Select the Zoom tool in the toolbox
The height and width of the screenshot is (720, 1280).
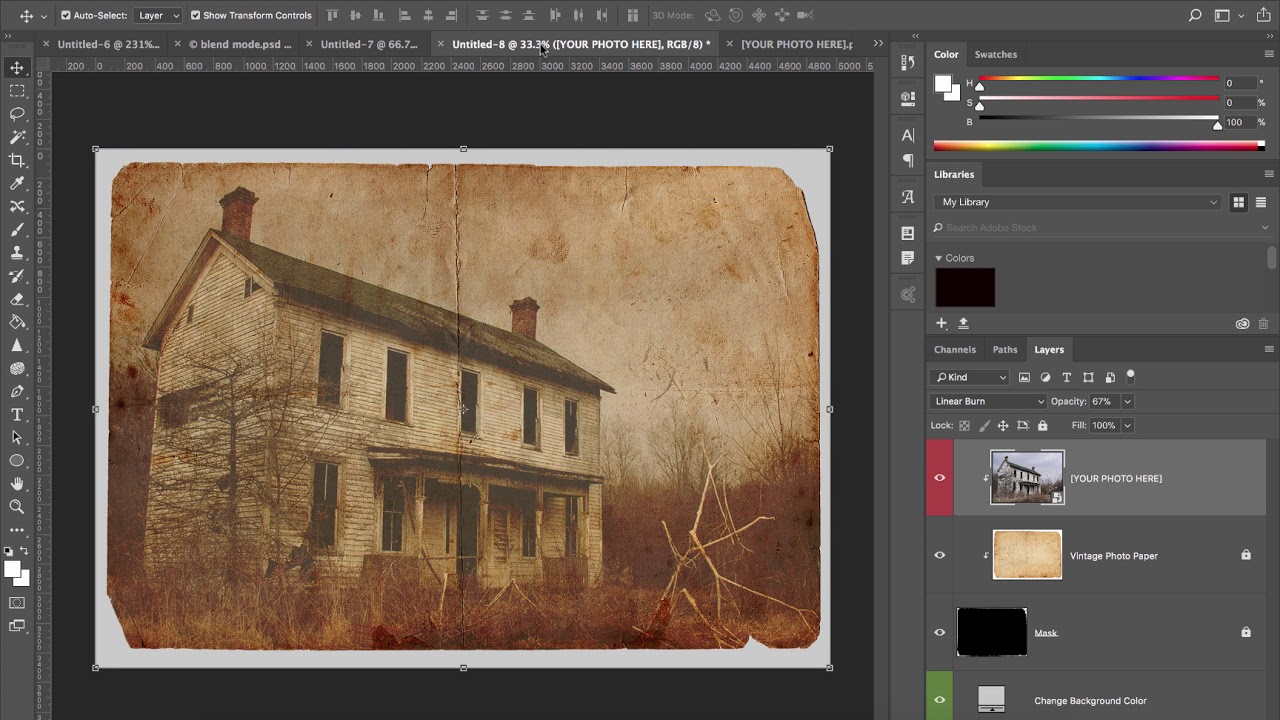click(x=17, y=507)
